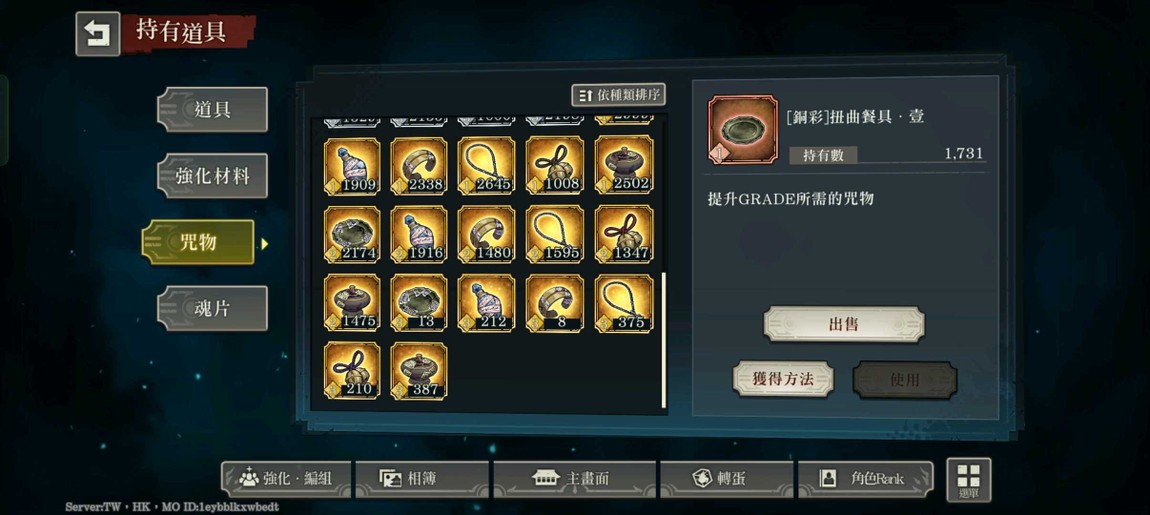Open sort order 依種類排序 dropdown

(x=618, y=95)
